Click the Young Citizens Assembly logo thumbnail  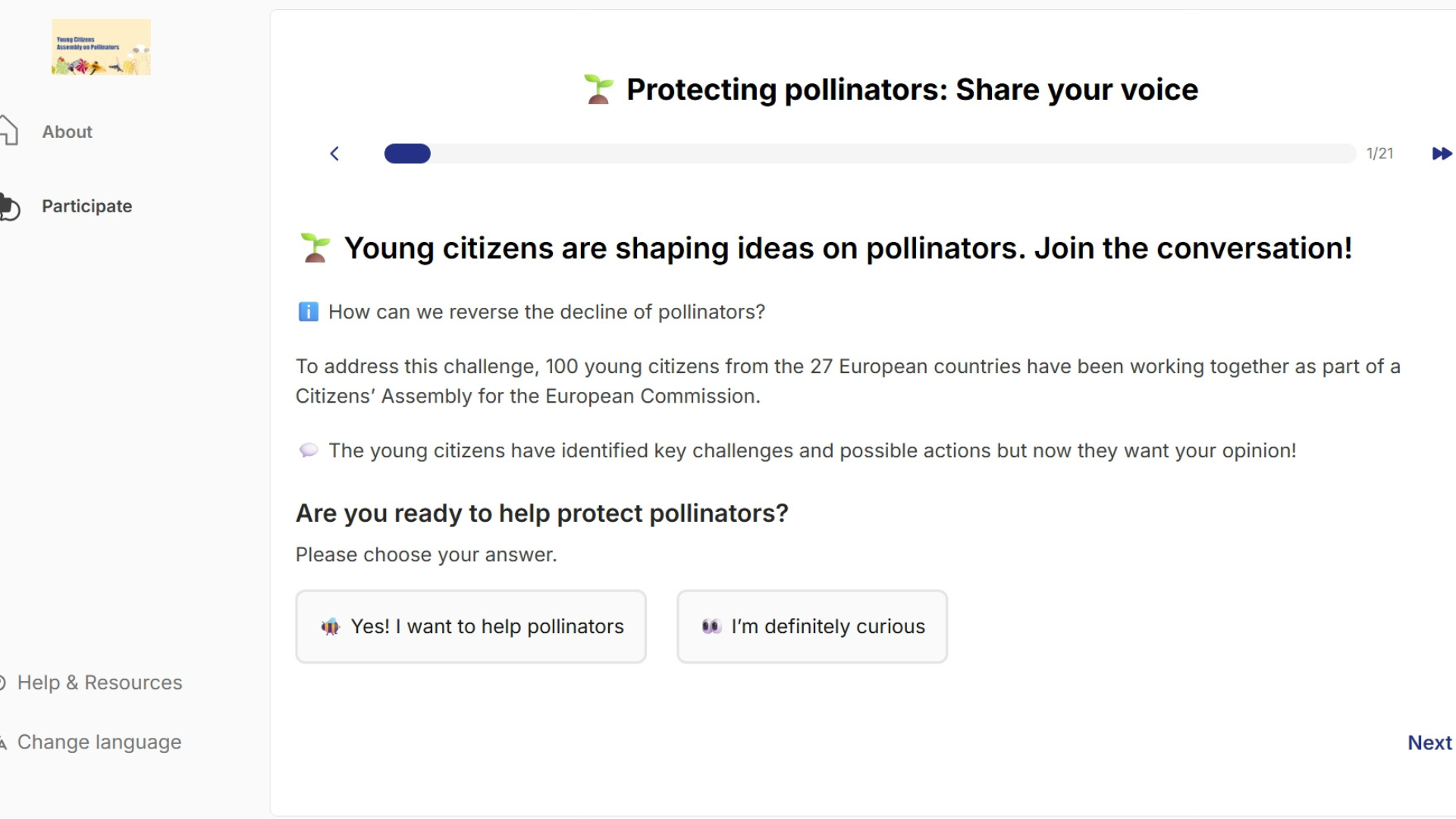click(x=101, y=47)
